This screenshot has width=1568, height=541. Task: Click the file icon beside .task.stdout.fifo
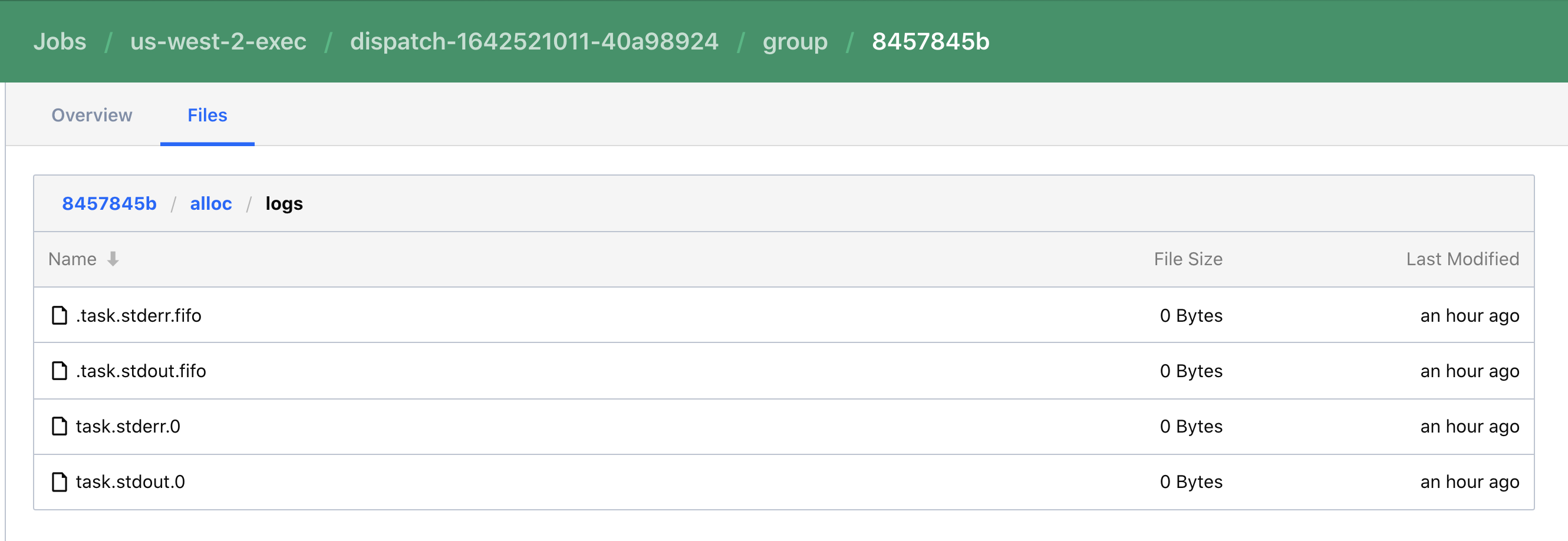click(x=59, y=371)
